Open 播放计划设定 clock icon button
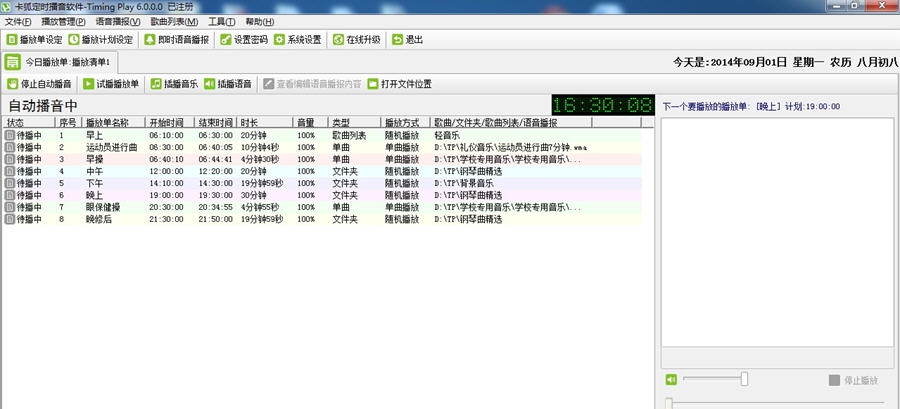The image size is (900, 409). pos(100,40)
